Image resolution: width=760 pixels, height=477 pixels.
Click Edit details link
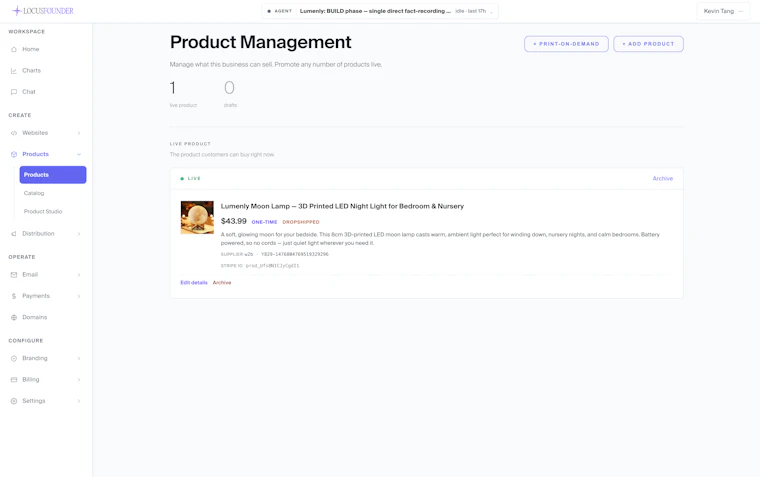(194, 283)
